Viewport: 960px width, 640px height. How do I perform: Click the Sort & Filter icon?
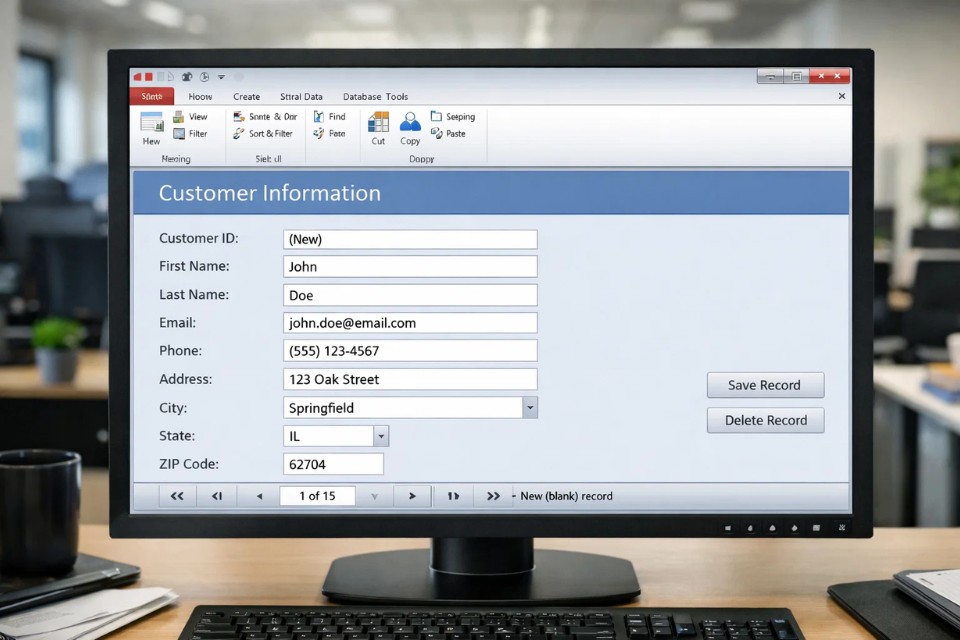pyautogui.click(x=239, y=134)
